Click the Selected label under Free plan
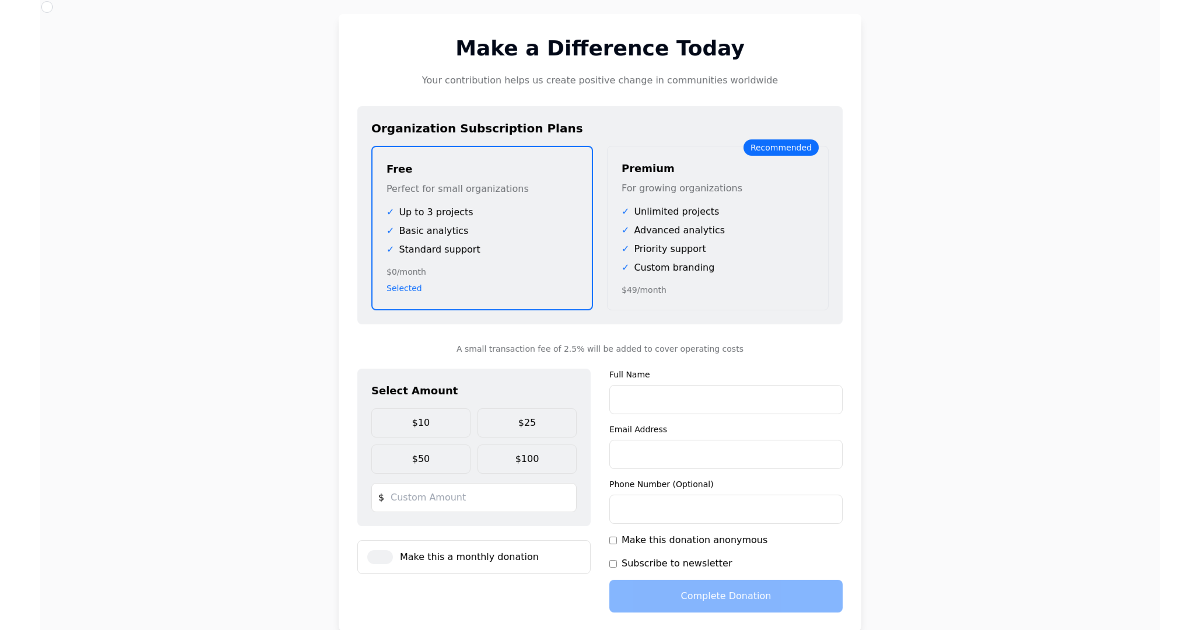This screenshot has width=1200, height=630. tap(404, 288)
